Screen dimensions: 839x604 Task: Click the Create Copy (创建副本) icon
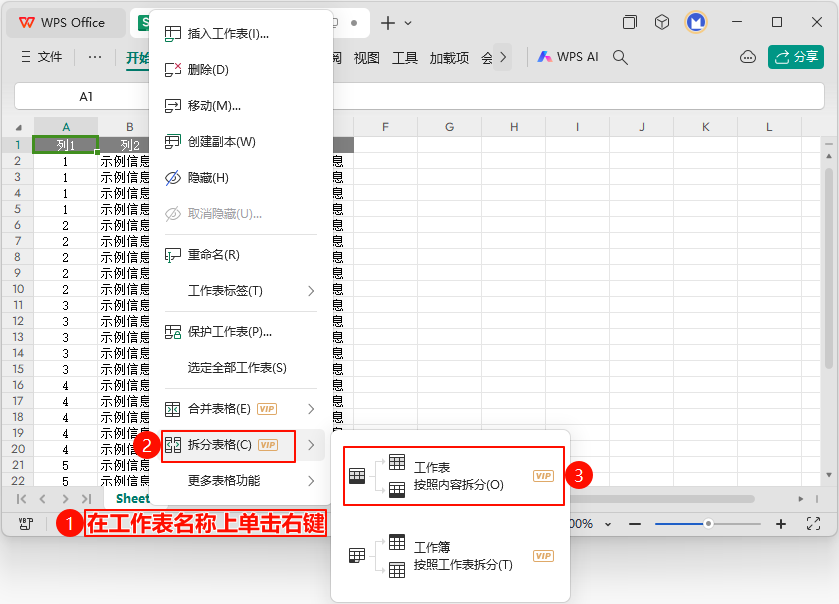[172, 142]
